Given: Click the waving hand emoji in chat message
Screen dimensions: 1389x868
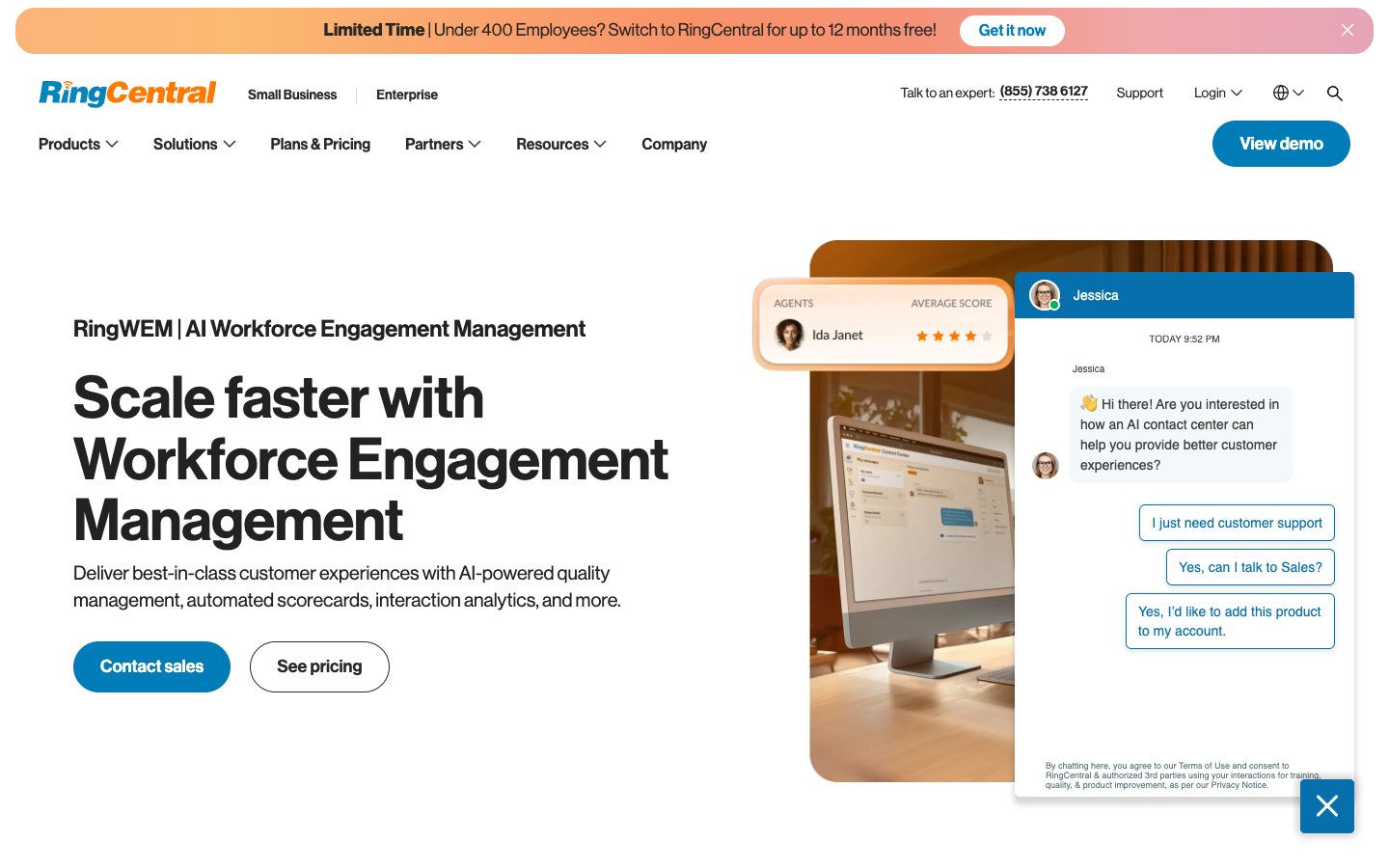Looking at the screenshot, I should [1088, 404].
